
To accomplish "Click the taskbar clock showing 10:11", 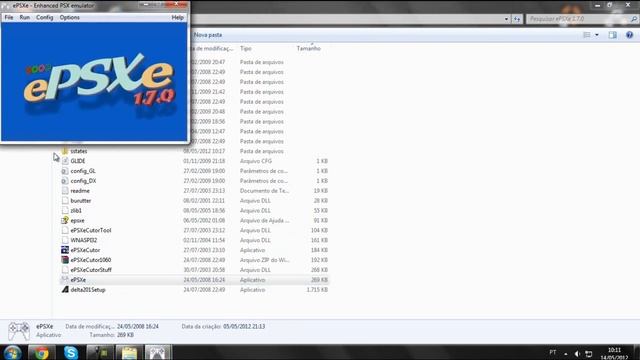I will tap(614, 353).
